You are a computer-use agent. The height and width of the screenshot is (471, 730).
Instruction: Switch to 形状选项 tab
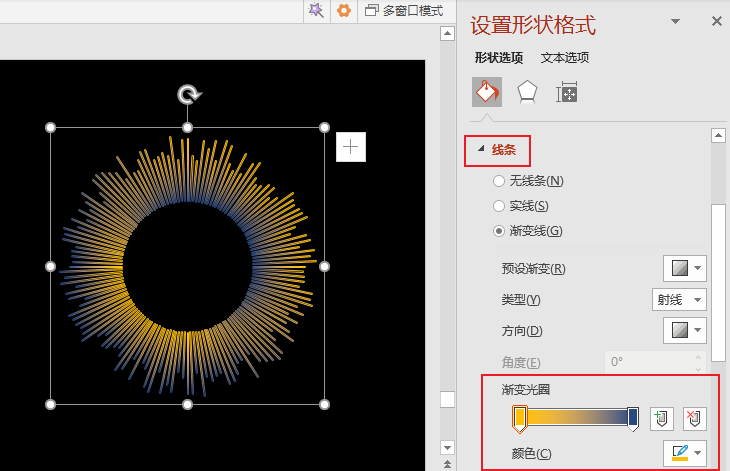(499, 58)
